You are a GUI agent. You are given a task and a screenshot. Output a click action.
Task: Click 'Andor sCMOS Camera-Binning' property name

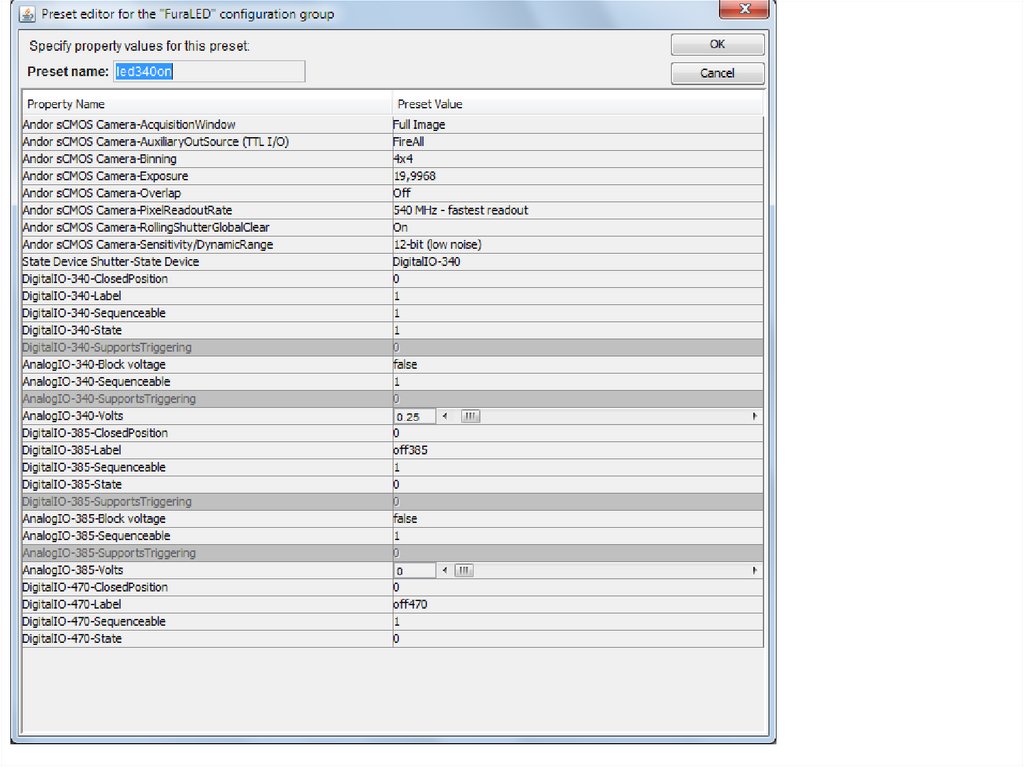(x=99, y=159)
